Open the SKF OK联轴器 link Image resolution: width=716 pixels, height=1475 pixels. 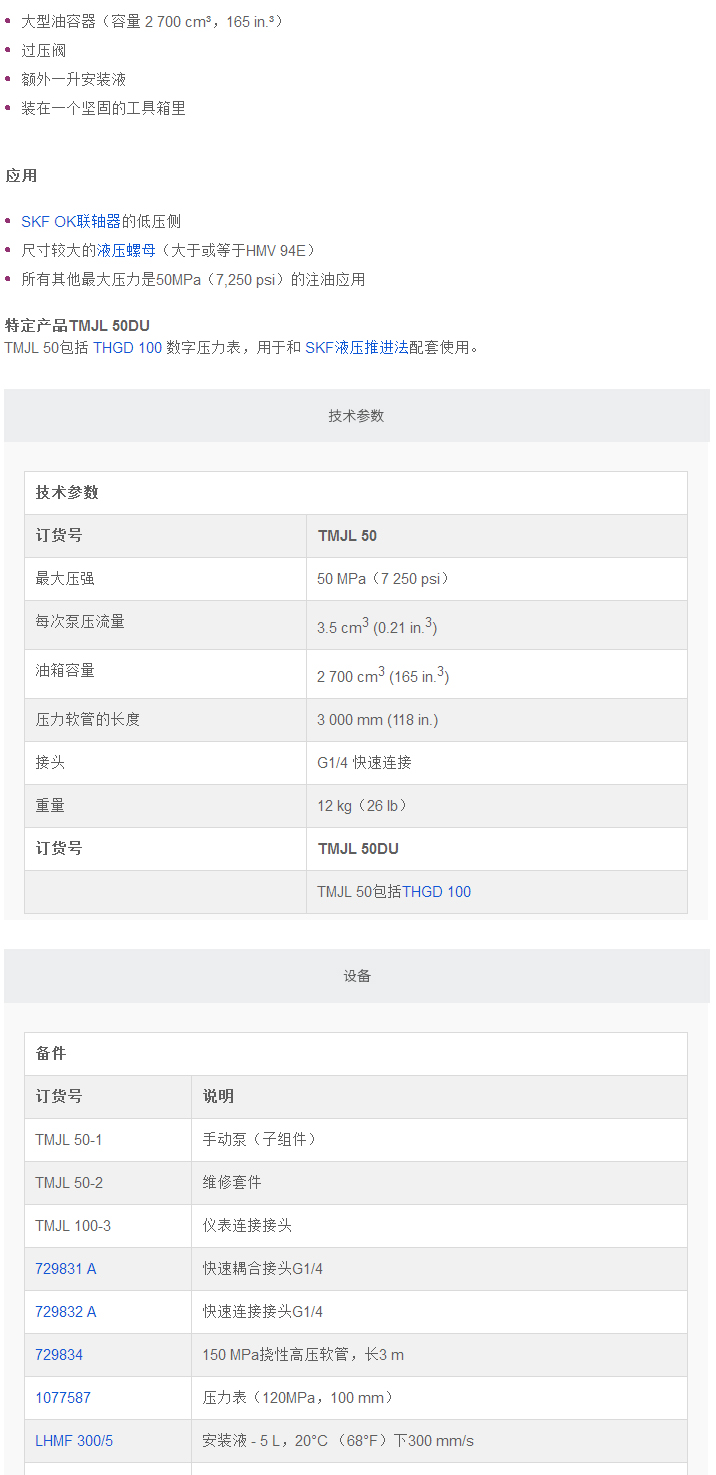click(x=71, y=221)
